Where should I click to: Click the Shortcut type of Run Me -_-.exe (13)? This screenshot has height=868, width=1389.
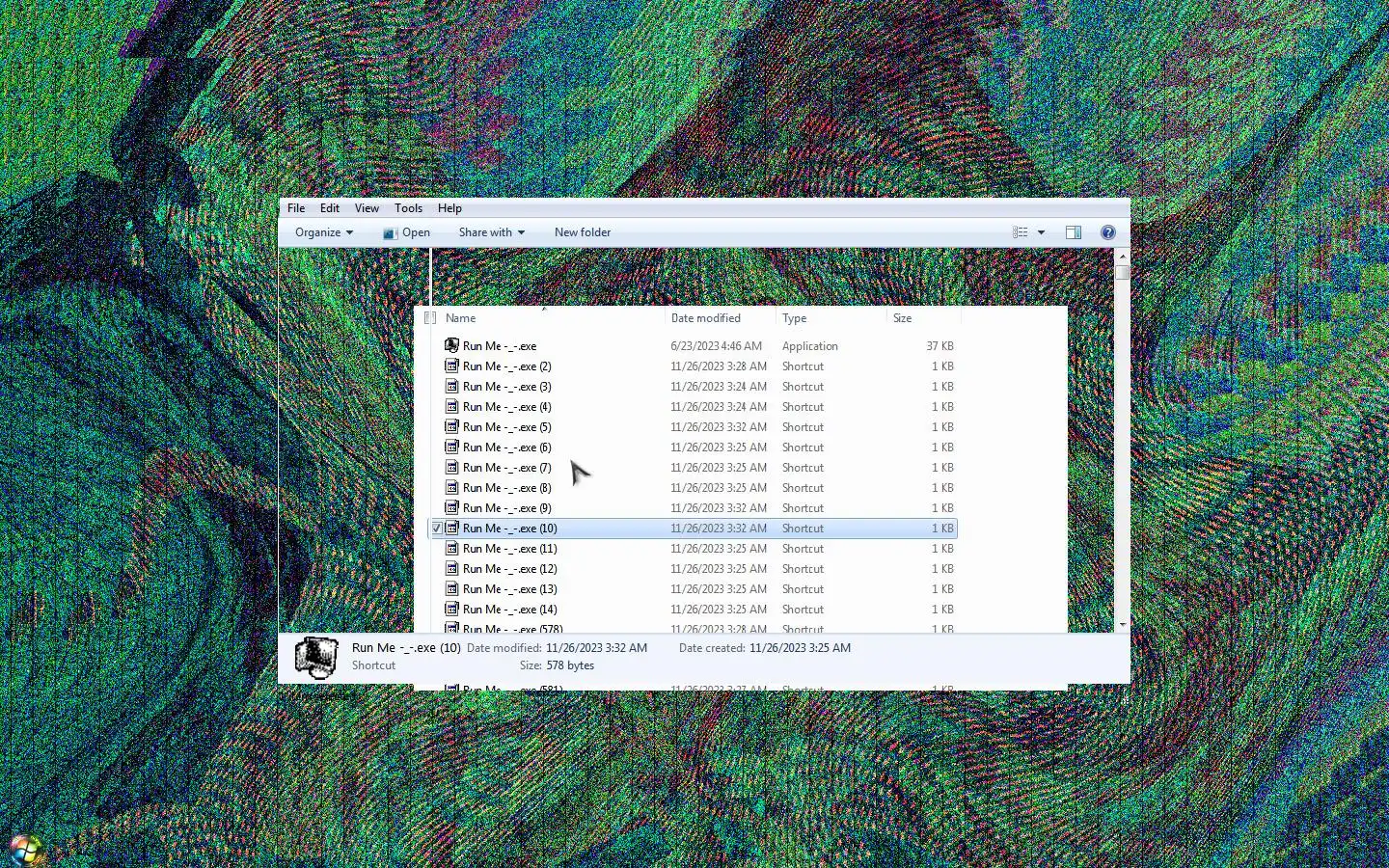(803, 589)
